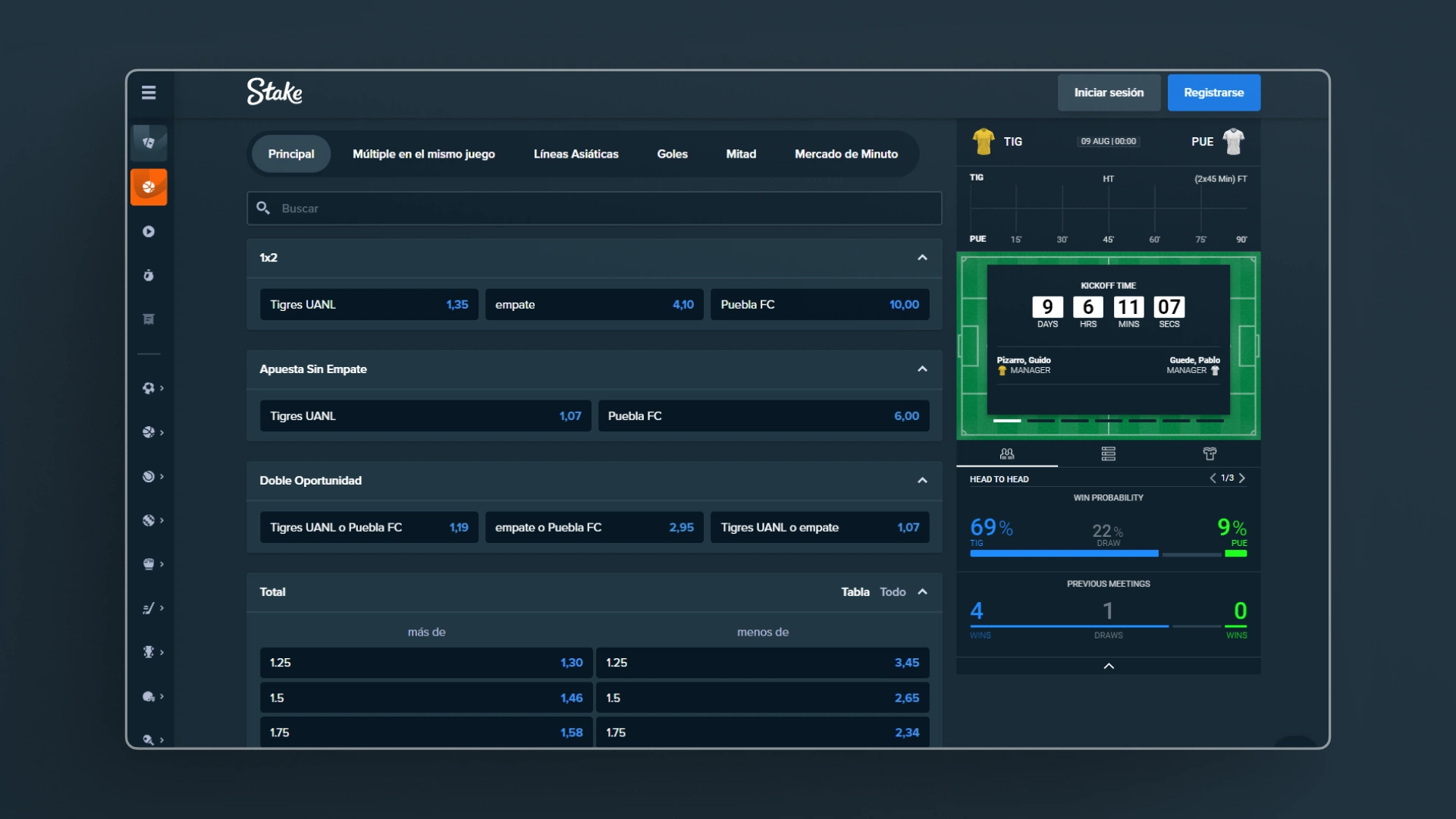Click Iniciar sesión button

click(x=1109, y=93)
